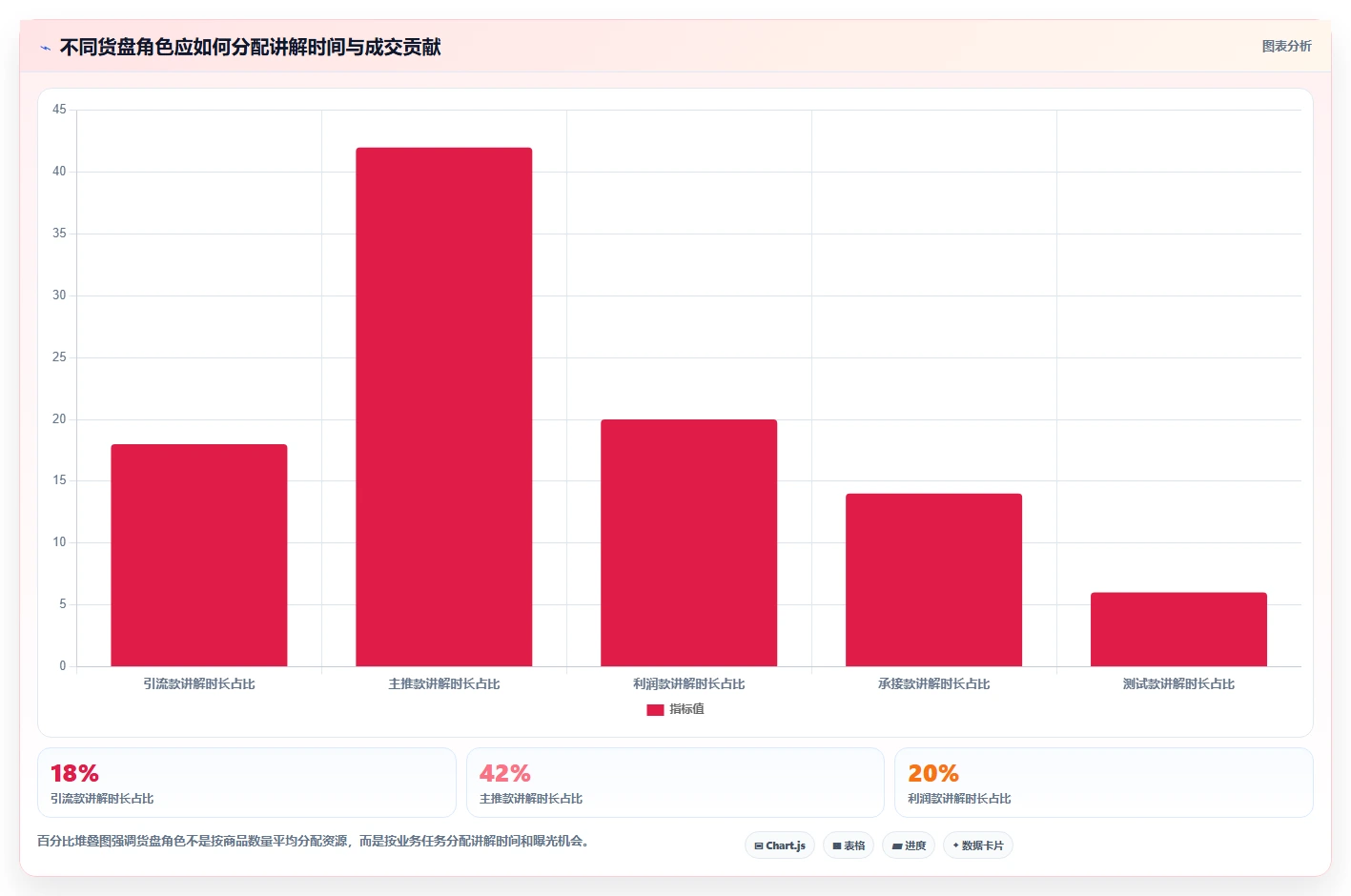Toggle the 指标值 legend color swatch
This screenshot has height=896, width=1351.
pos(655,709)
